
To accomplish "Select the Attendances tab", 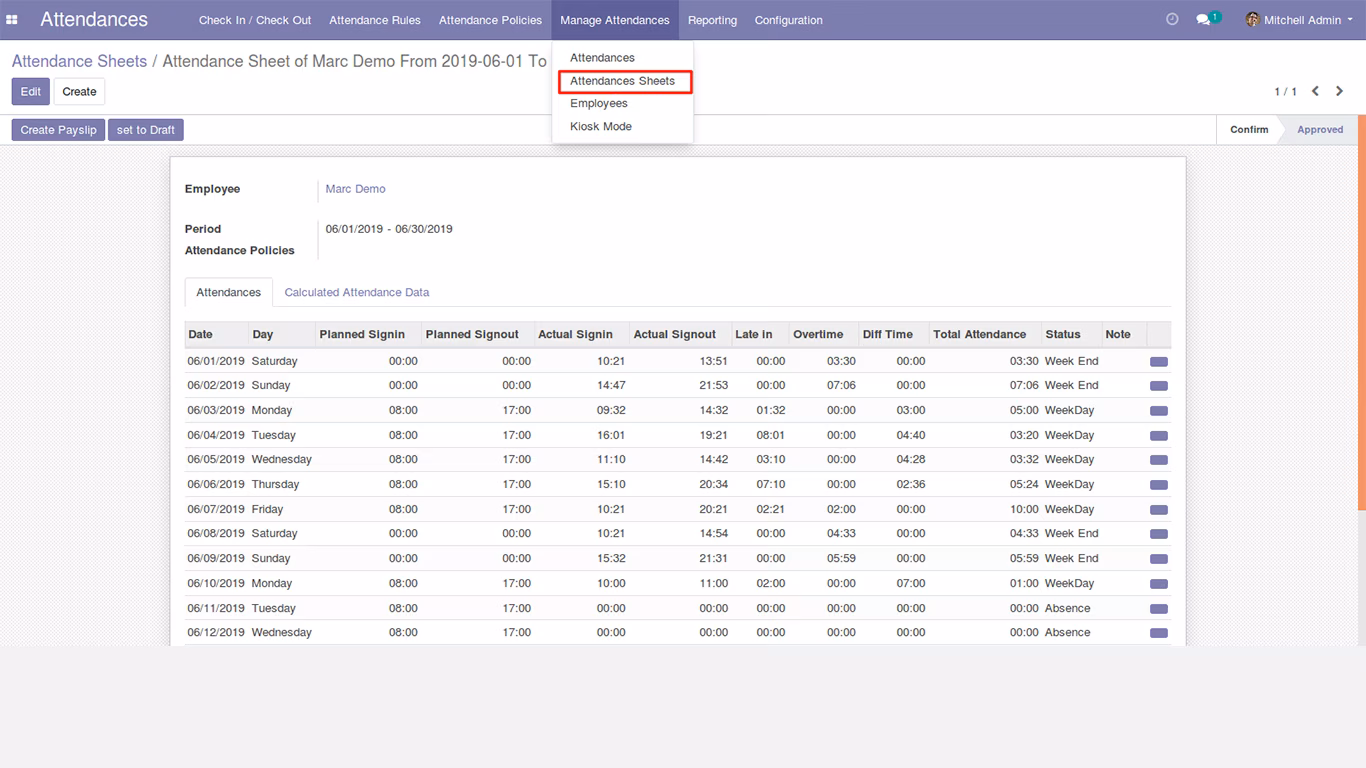I will [x=228, y=293].
